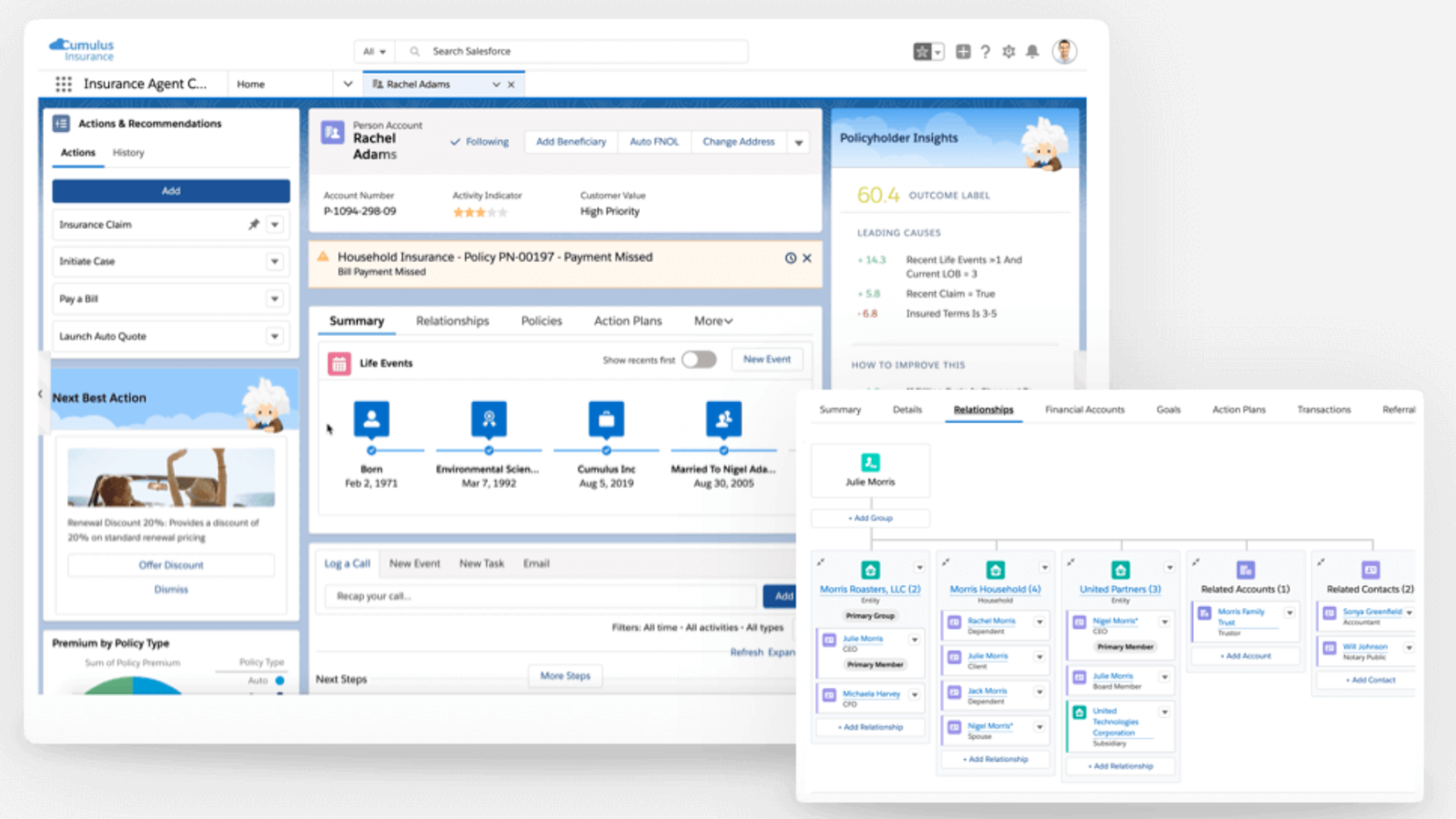Image resolution: width=1456 pixels, height=819 pixels.
Task: Collapse the United Partners card
Action: (x=1071, y=562)
